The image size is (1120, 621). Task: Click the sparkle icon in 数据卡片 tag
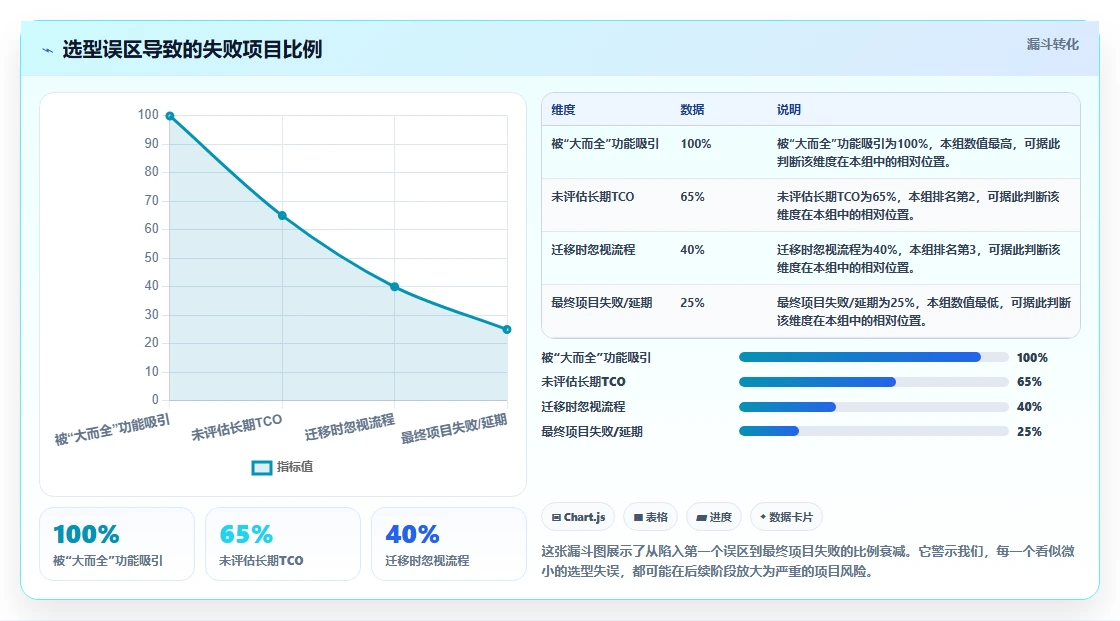pos(763,517)
